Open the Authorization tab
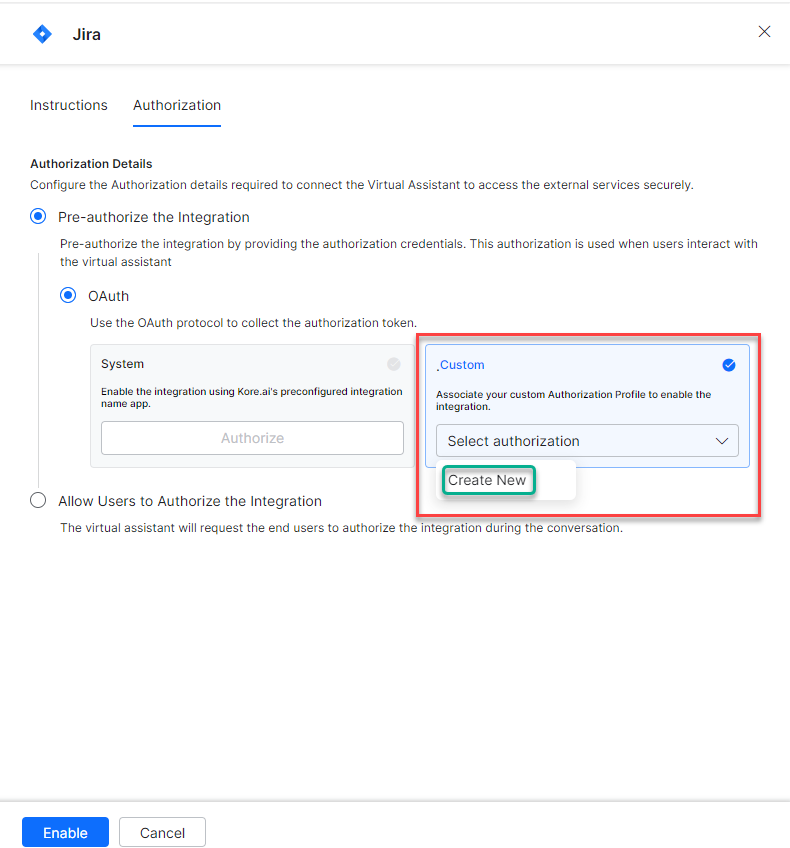The image size is (790, 848). pyautogui.click(x=177, y=105)
